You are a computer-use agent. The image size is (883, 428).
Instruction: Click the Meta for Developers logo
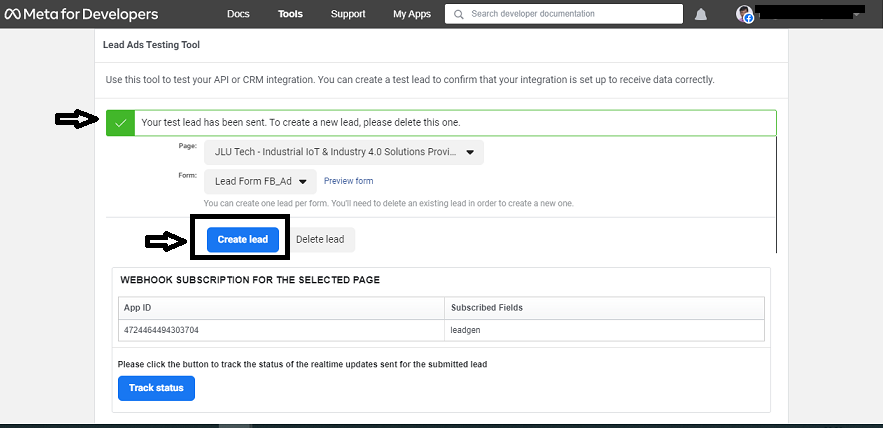coord(80,14)
